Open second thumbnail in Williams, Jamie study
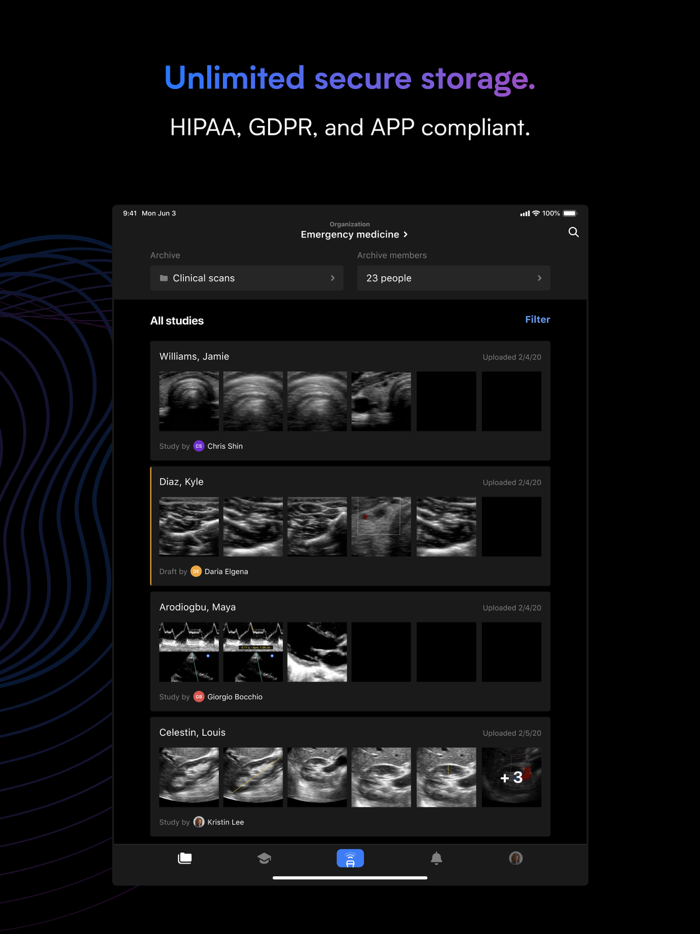 pos(253,401)
